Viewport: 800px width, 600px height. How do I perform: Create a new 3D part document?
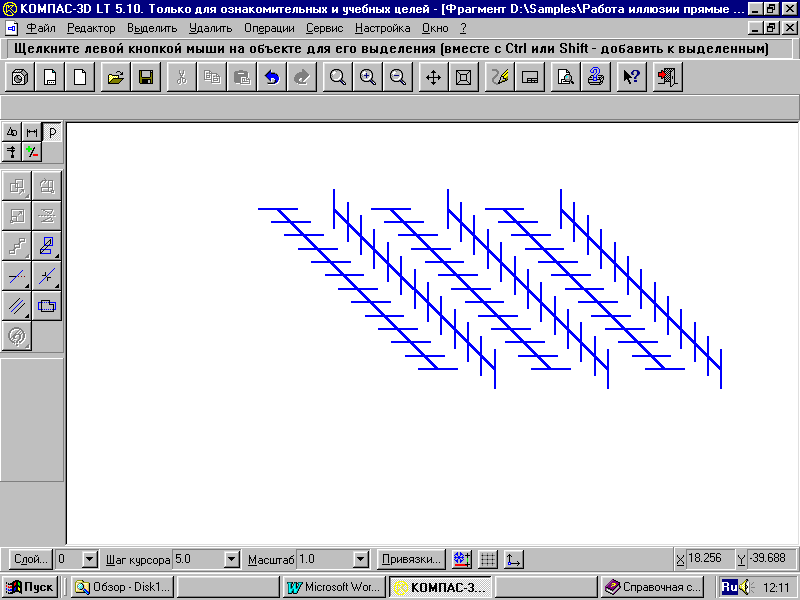pos(20,77)
